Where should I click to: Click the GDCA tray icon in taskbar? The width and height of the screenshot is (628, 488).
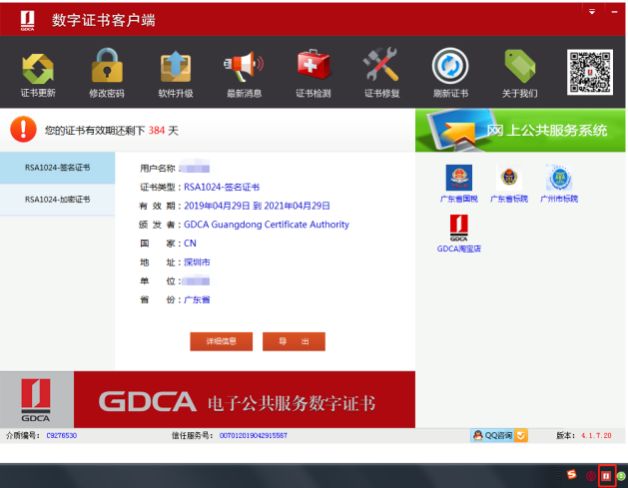pos(605,476)
